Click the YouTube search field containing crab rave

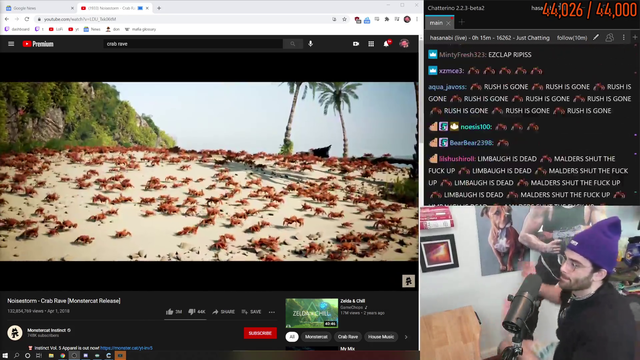pos(193,44)
